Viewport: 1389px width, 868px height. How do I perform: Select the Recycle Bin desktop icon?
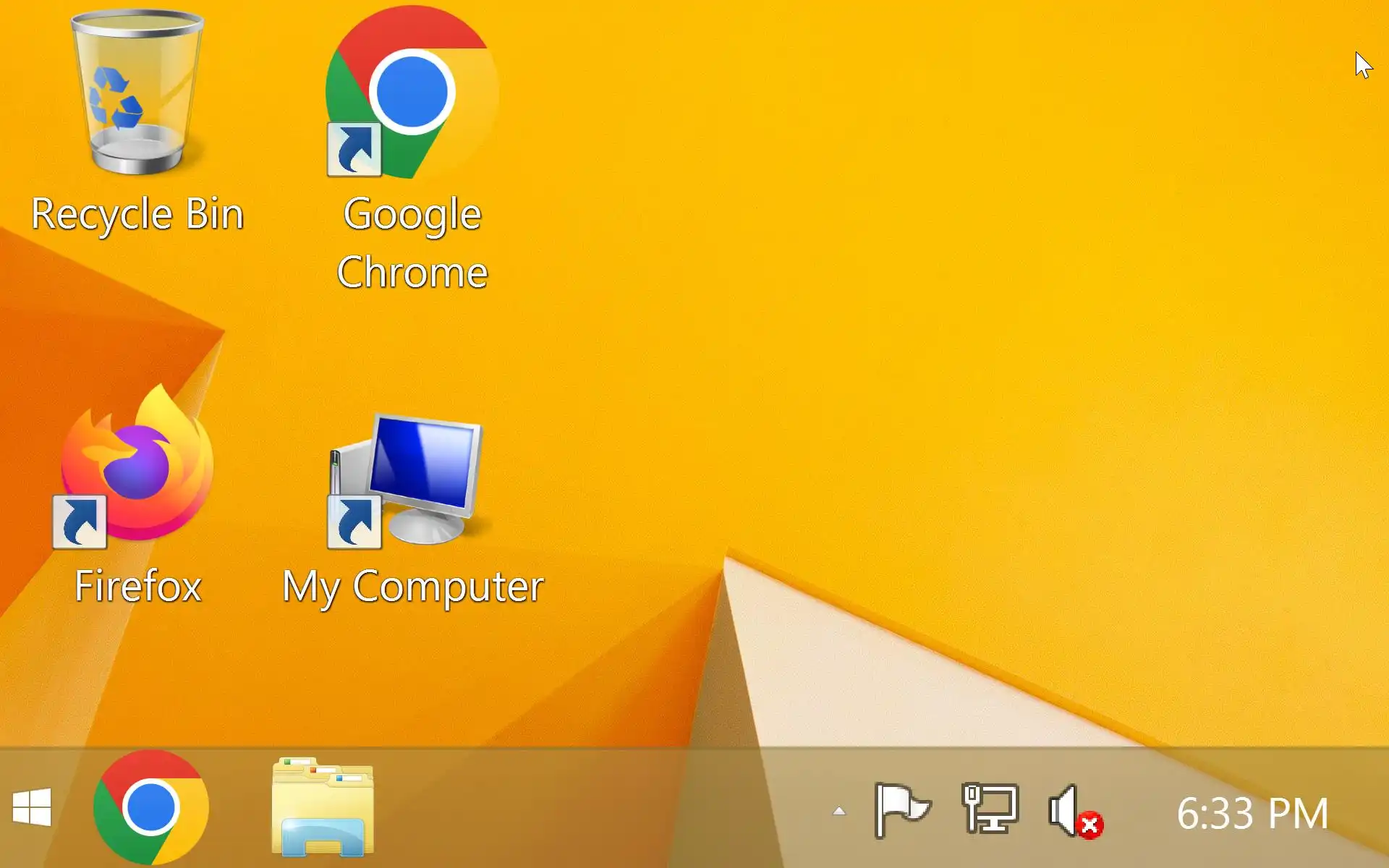[x=137, y=93]
